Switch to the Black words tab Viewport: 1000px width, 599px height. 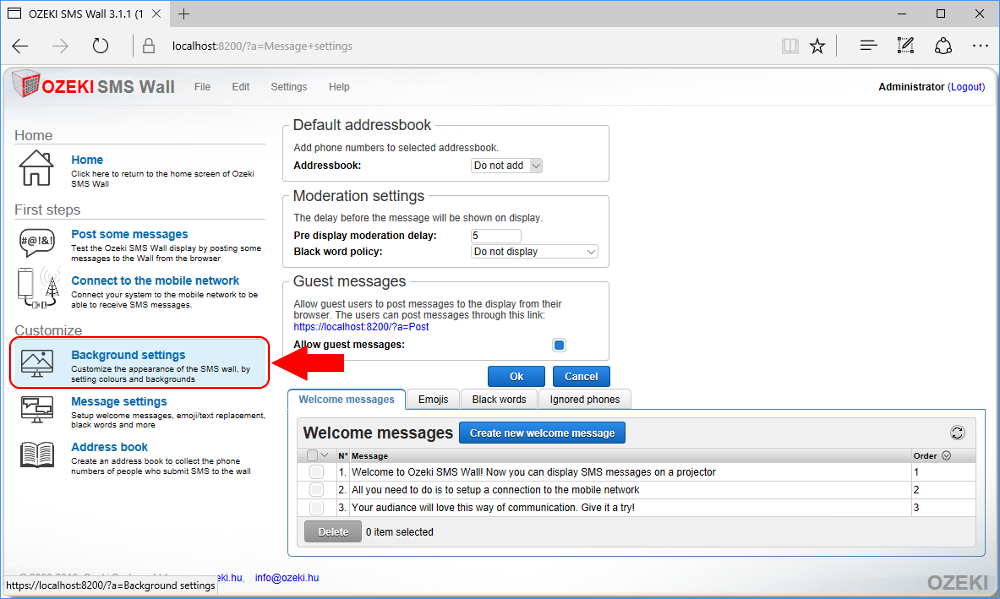[x=499, y=399]
